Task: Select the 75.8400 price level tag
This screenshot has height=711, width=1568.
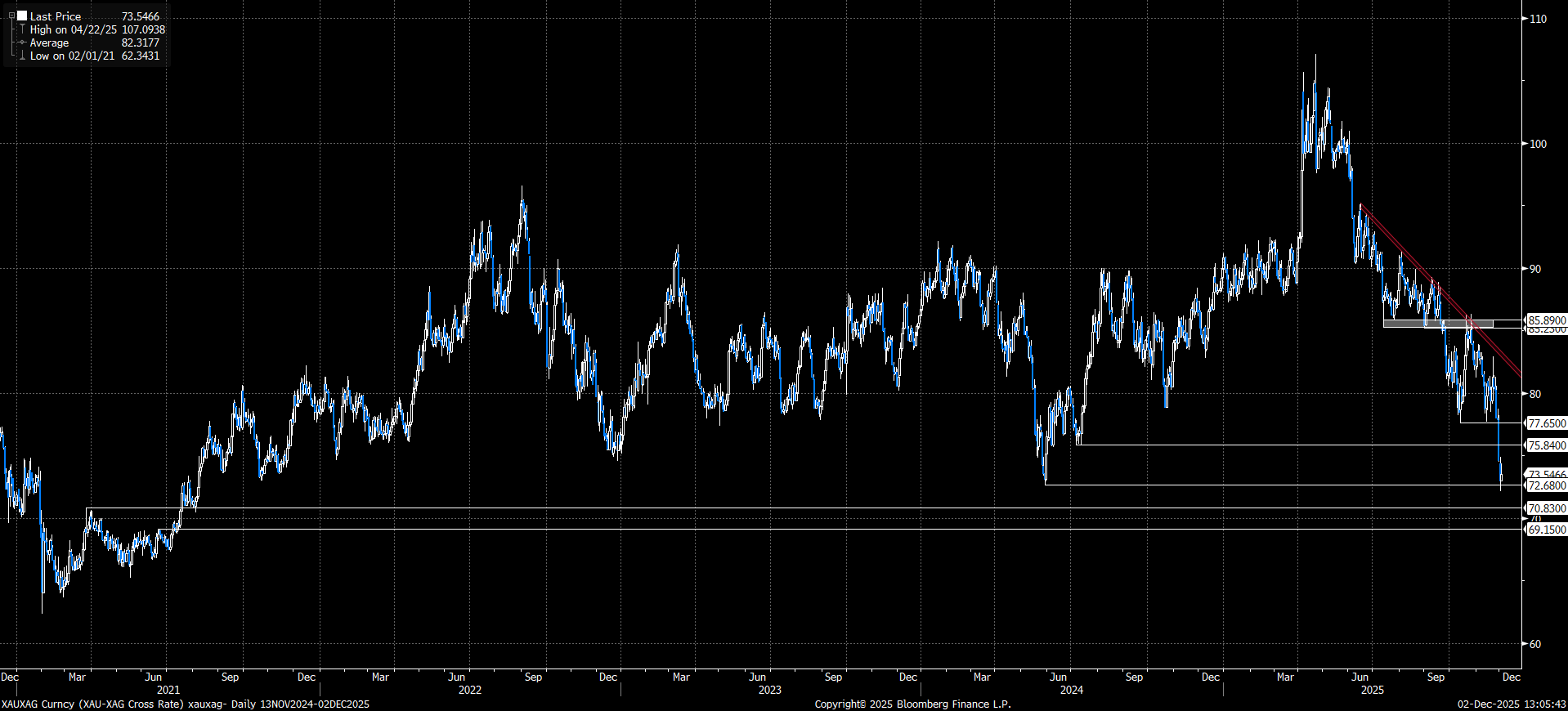Action: pyautogui.click(x=1546, y=445)
